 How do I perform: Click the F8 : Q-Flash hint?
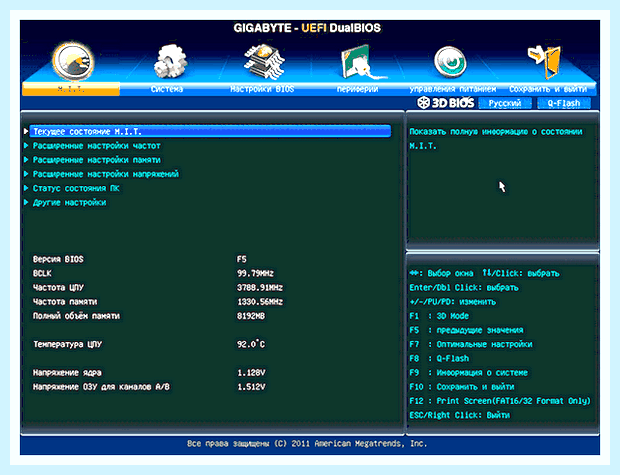tap(439, 359)
